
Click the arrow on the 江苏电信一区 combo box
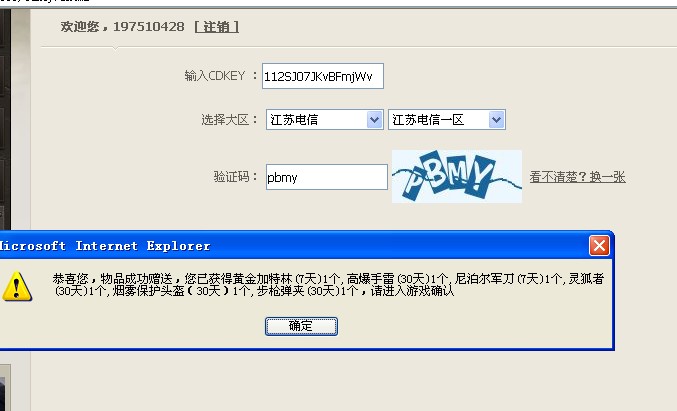click(x=497, y=120)
